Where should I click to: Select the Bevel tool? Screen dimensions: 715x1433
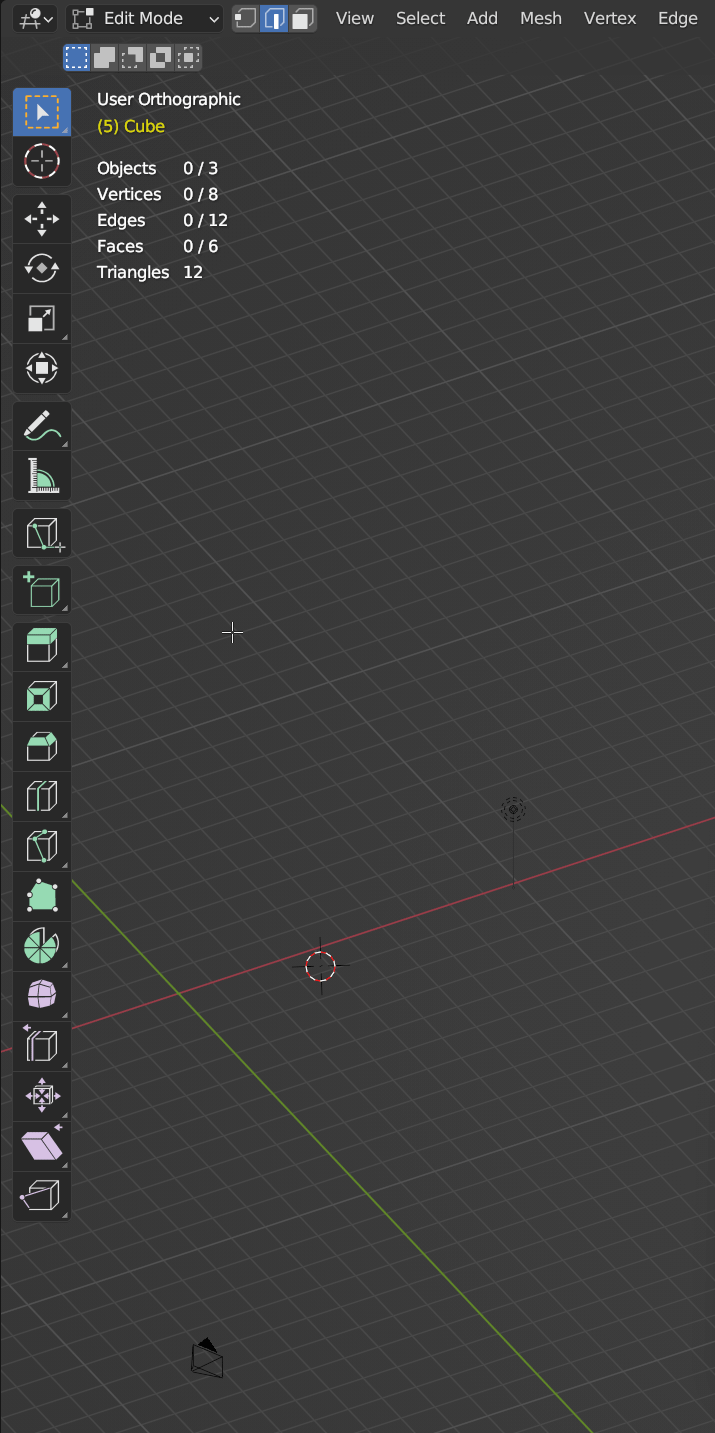coord(42,746)
